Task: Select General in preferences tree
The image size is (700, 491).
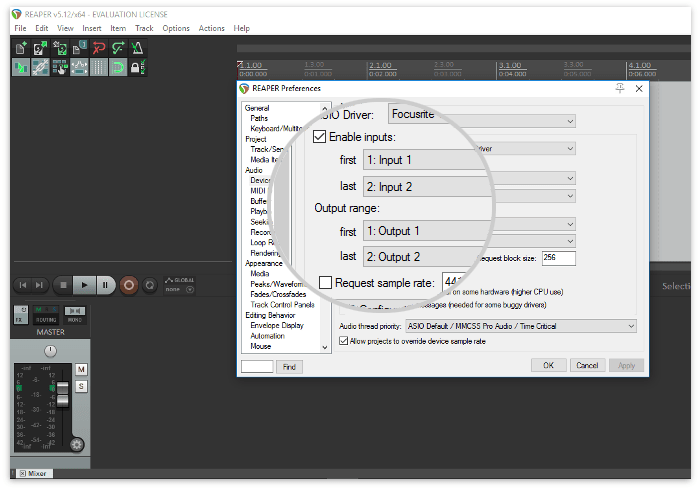Action: point(257,108)
